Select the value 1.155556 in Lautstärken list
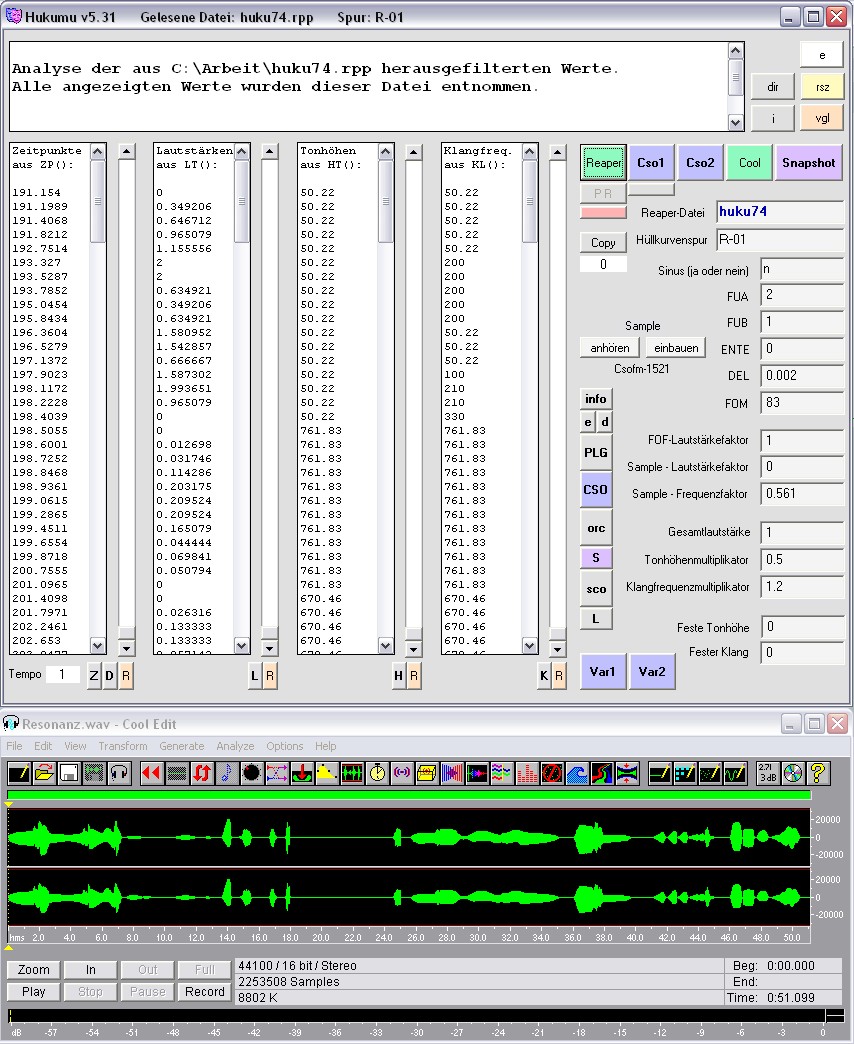 [184, 248]
